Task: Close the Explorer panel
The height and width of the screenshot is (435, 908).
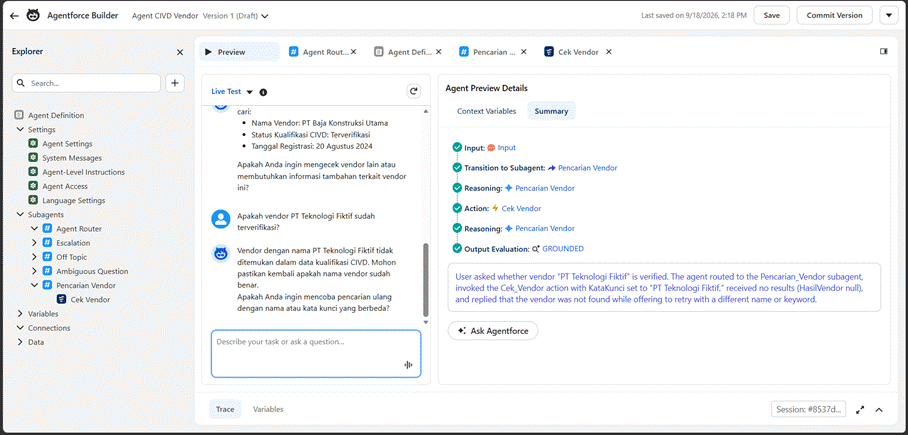Action: (x=180, y=52)
